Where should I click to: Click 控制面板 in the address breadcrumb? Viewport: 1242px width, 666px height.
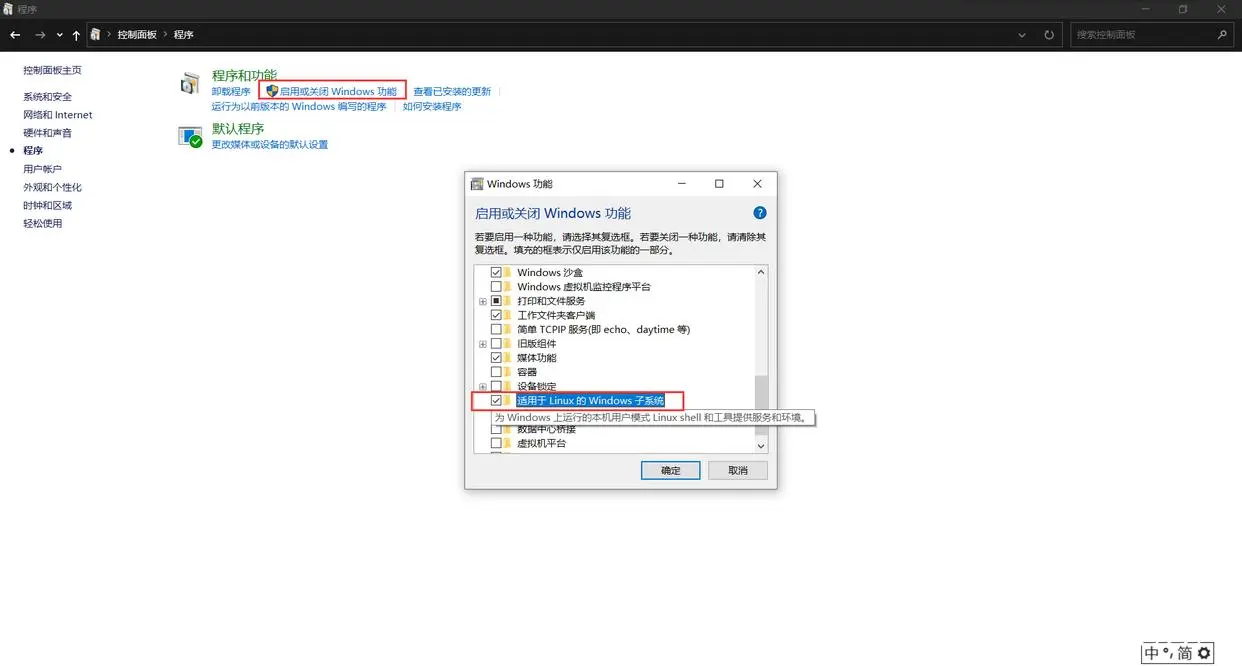click(x=137, y=35)
